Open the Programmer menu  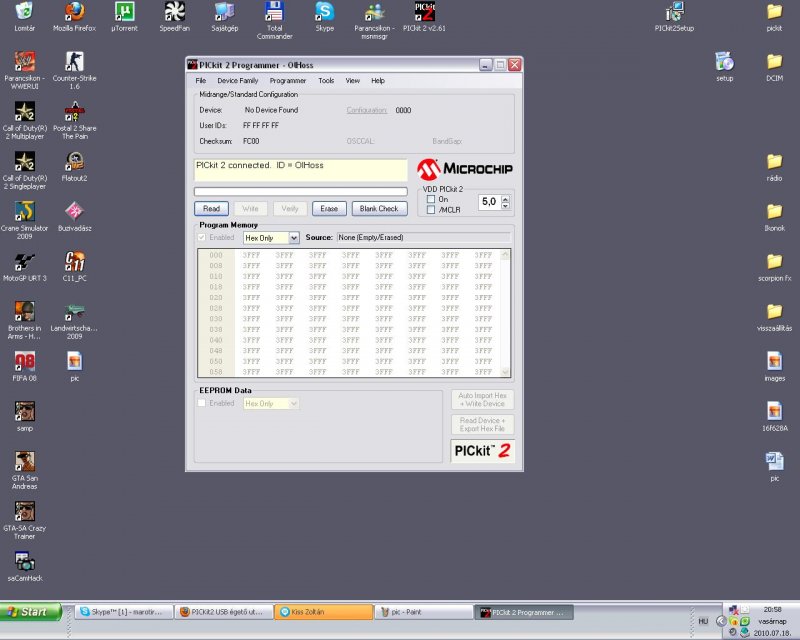pyautogui.click(x=288, y=81)
